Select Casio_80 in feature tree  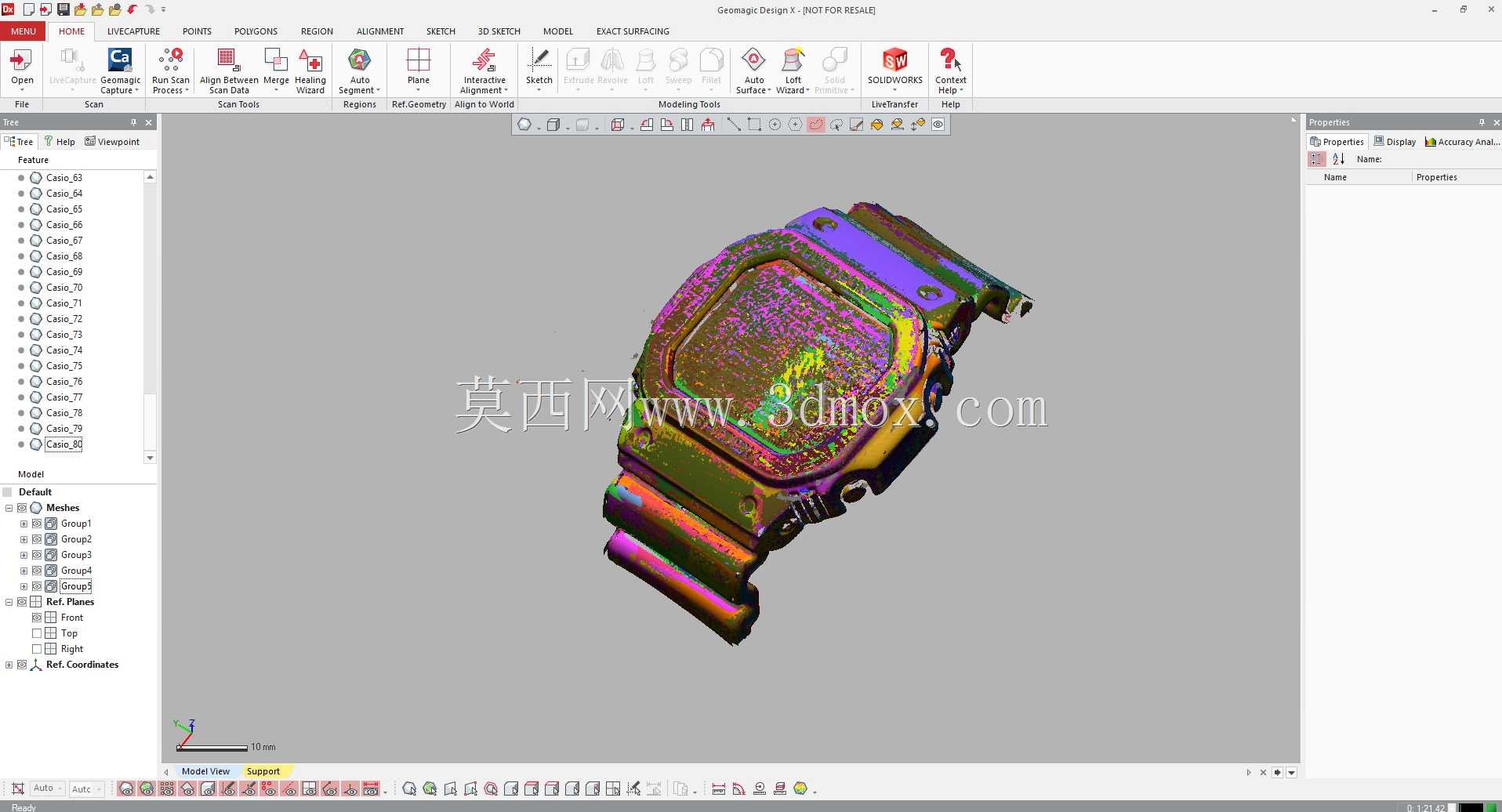point(63,444)
